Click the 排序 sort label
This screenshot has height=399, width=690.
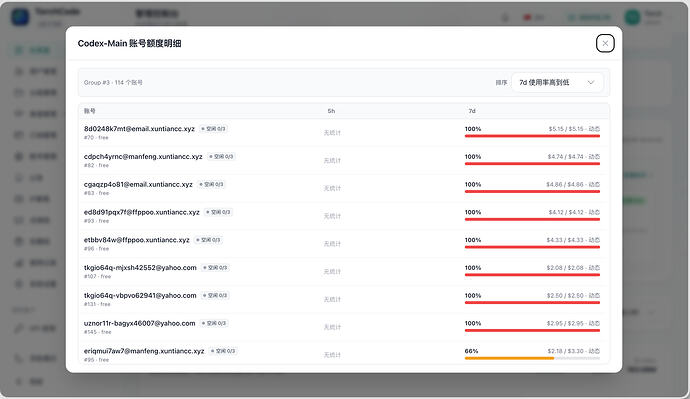501,82
